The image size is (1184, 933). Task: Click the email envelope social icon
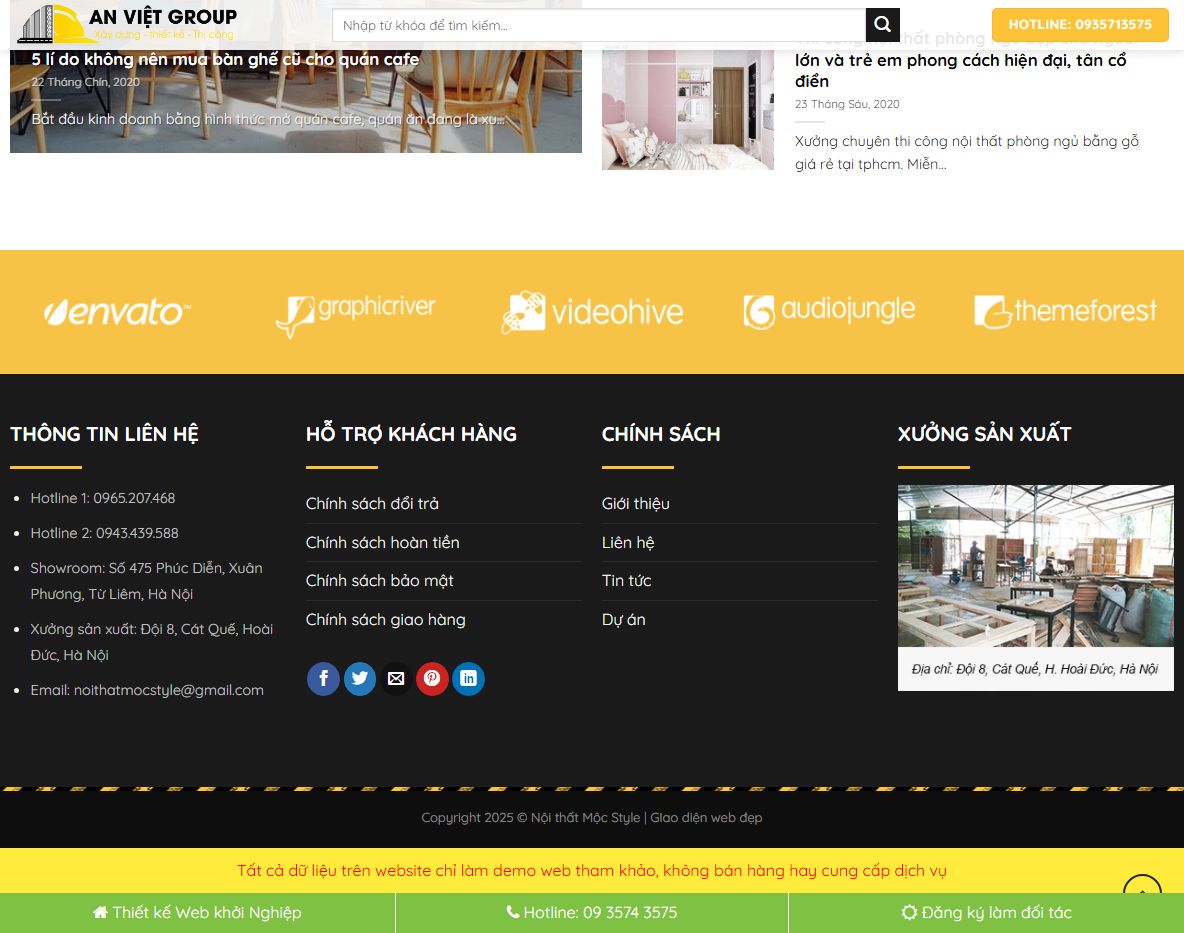(x=396, y=679)
